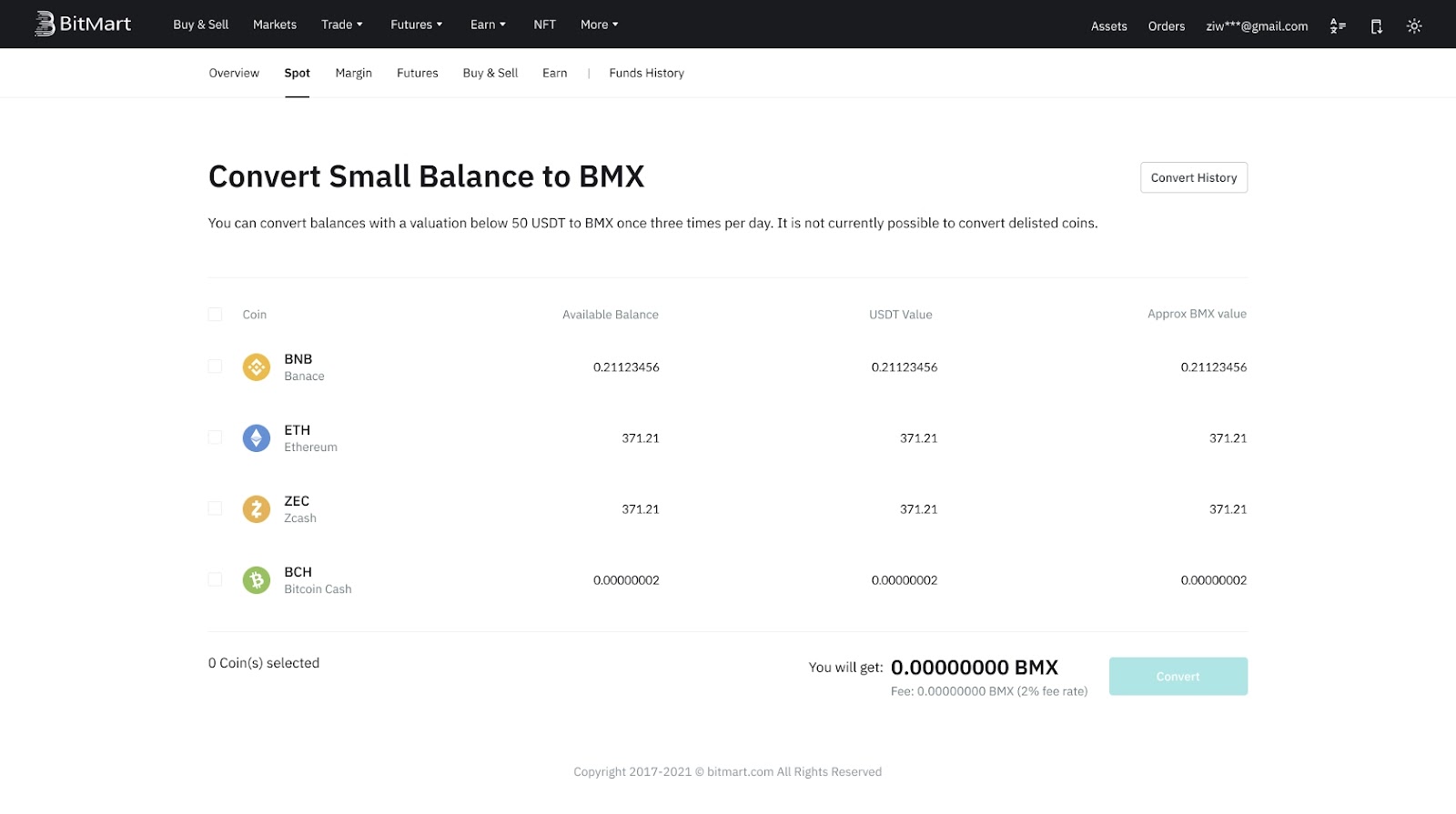The height and width of the screenshot is (814, 1456).
Task: Open NFT in top navigation
Action: click(x=544, y=25)
